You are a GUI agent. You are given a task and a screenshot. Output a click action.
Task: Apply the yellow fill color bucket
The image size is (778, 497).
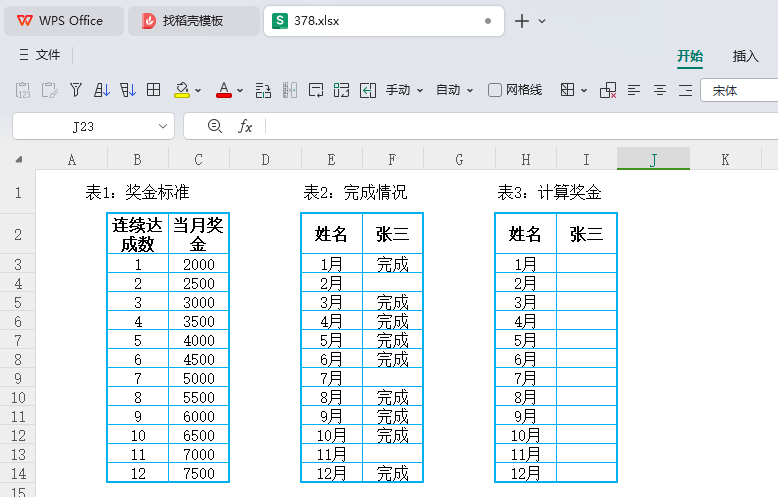click(182, 90)
